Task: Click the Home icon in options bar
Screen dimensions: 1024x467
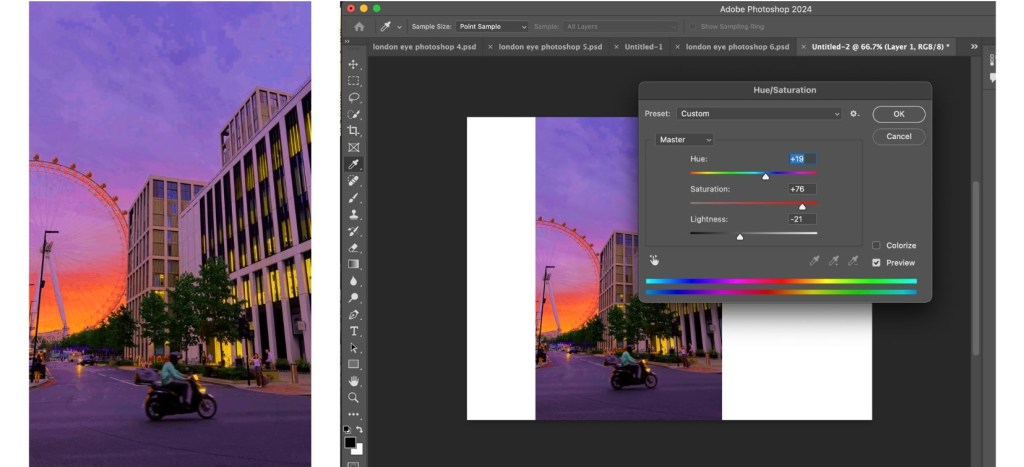Action: (x=359, y=27)
